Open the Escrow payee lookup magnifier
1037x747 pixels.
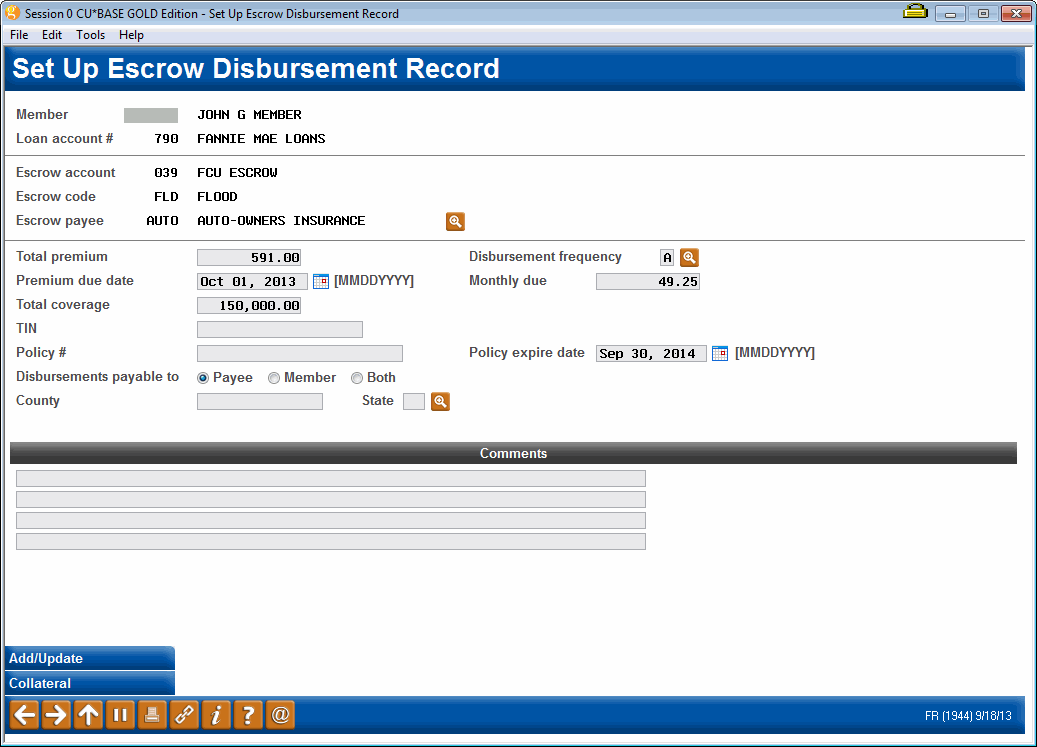[455, 221]
